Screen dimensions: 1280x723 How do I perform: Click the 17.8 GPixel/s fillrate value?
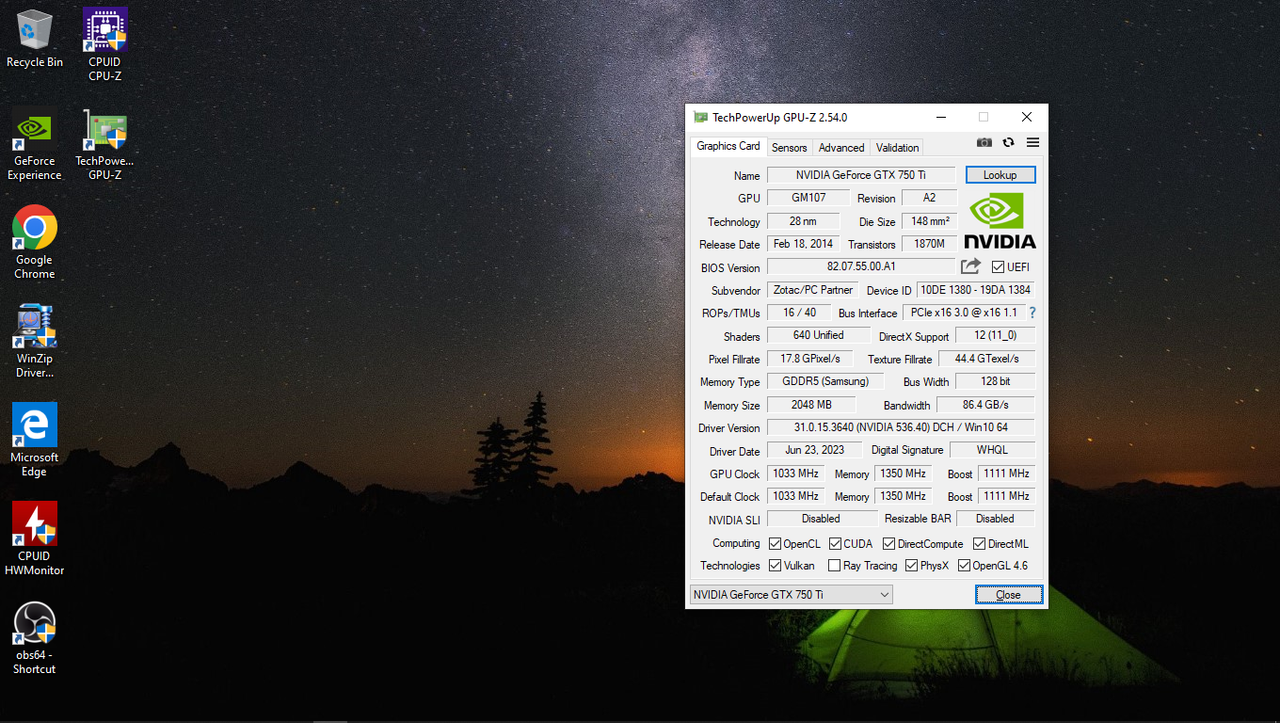tap(810, 359)
